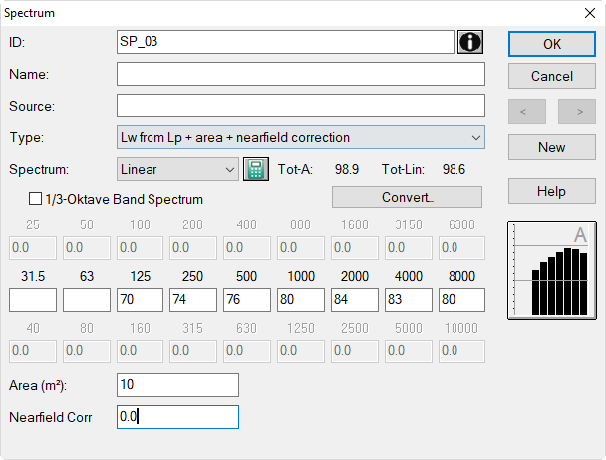Screen dimensions: 606x460
Task: Select the 31.5 Hz octave band field
Action: (33, 300)
